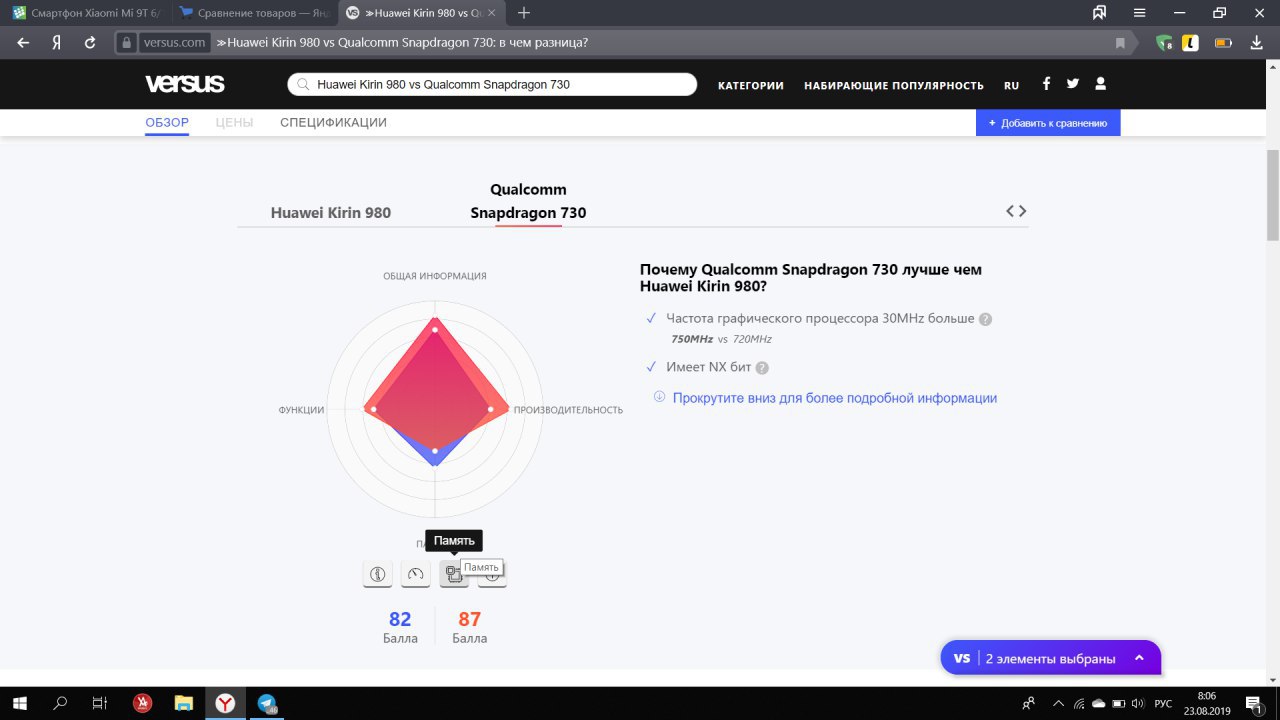Click the Yandex home button in toolbar
This screenshot has width=1280, height=720.
click(57, 43)
